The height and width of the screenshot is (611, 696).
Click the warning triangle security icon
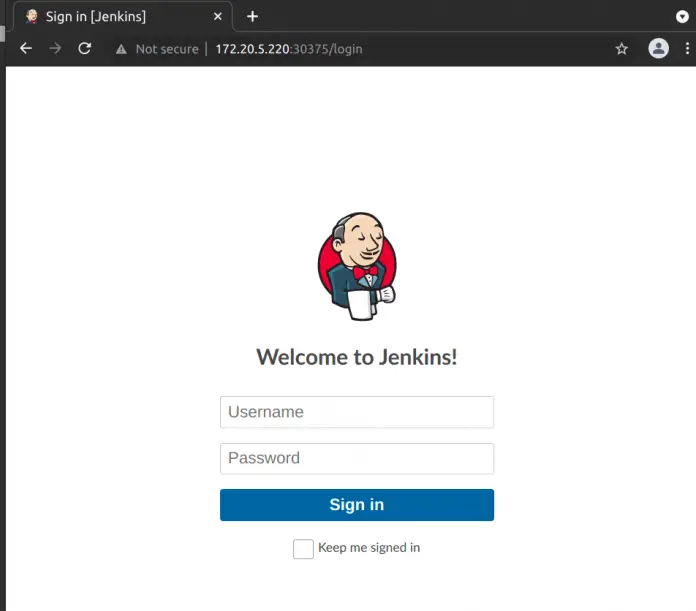[121, 49]
